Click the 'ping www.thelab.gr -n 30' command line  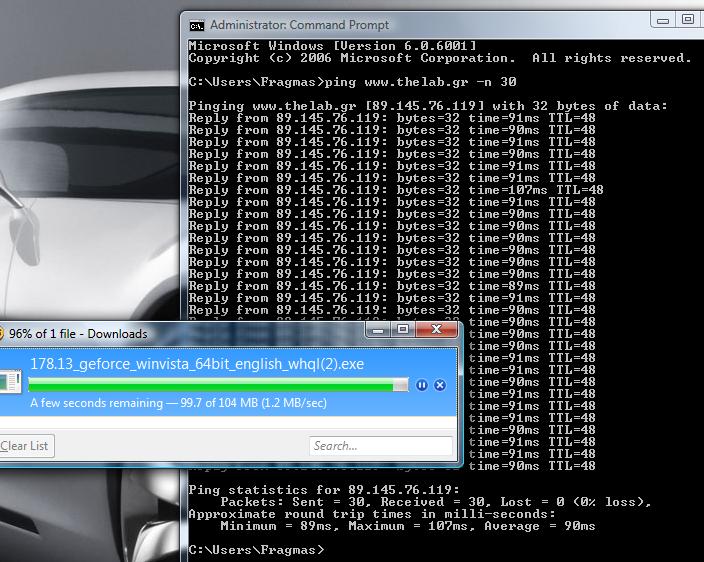pos(421,82)
